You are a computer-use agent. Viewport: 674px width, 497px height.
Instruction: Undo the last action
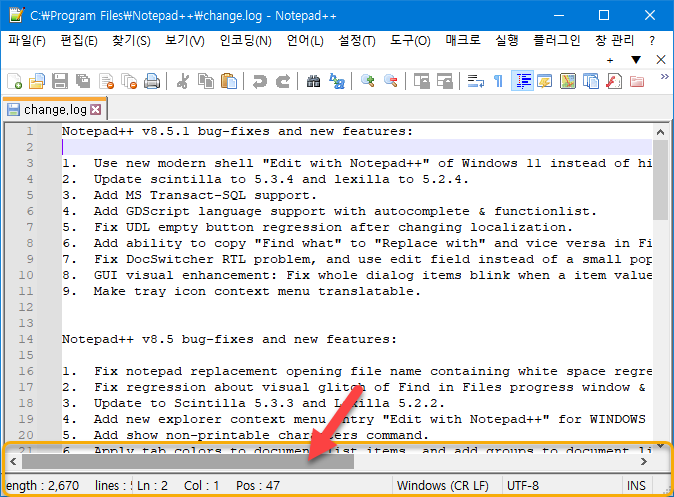260,81
